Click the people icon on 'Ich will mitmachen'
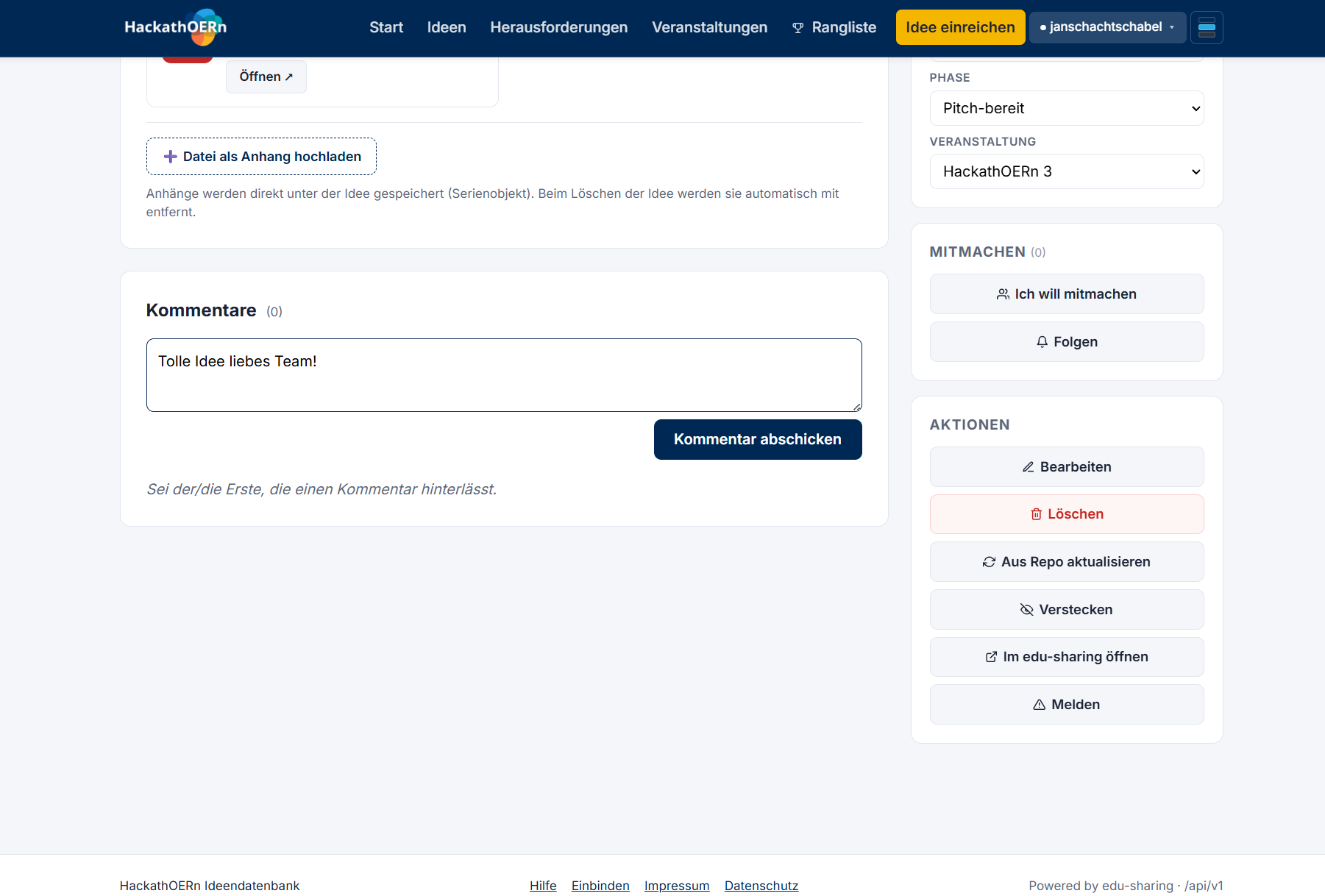The height and width of the screenshot is (896, 1325). [x=1003, y=294]
